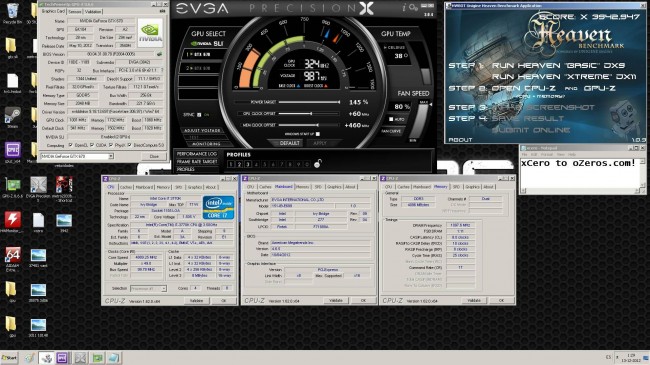Open the FAN CURVE button
Image resolution: width=650 pixels, height=365 pixels.
tap(391, 131)
